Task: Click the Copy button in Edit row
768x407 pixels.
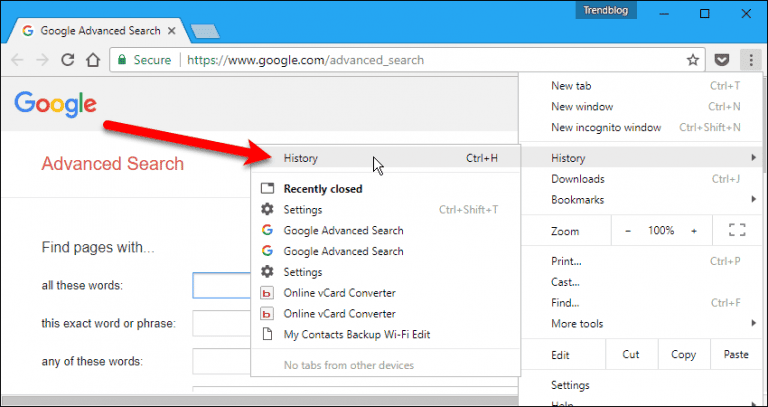Action: click(x=684, y=355)
